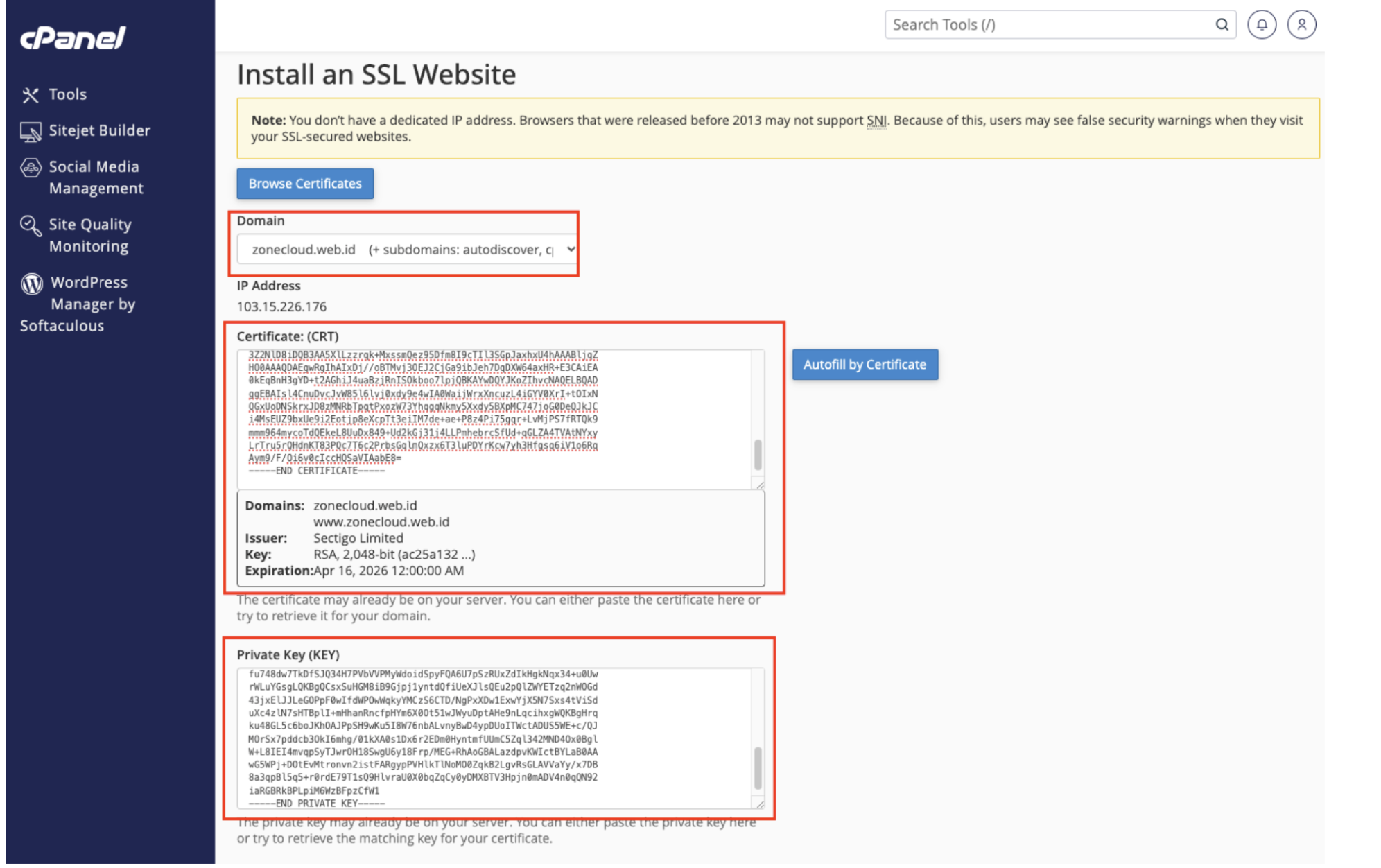Click the IP Address label
This screenshot has width=1381, height=868.
[x=268, y=286]
